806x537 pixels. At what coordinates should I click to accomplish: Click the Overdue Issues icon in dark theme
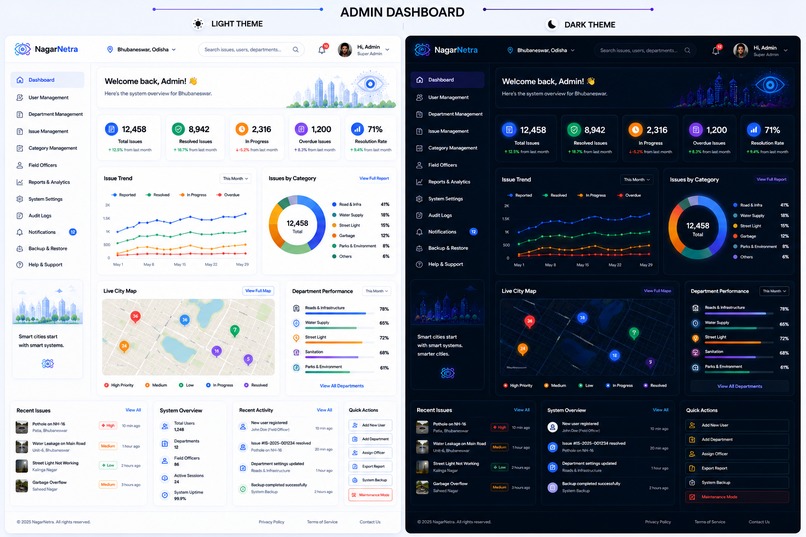coord(695,129)
